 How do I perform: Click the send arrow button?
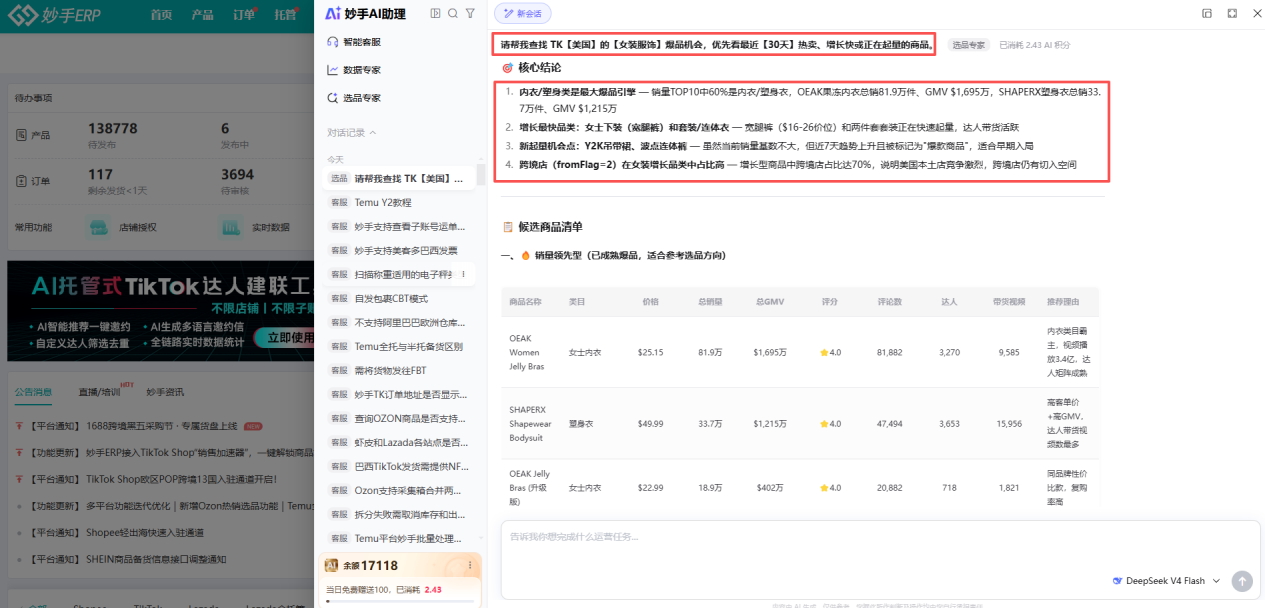point(1242,581)
